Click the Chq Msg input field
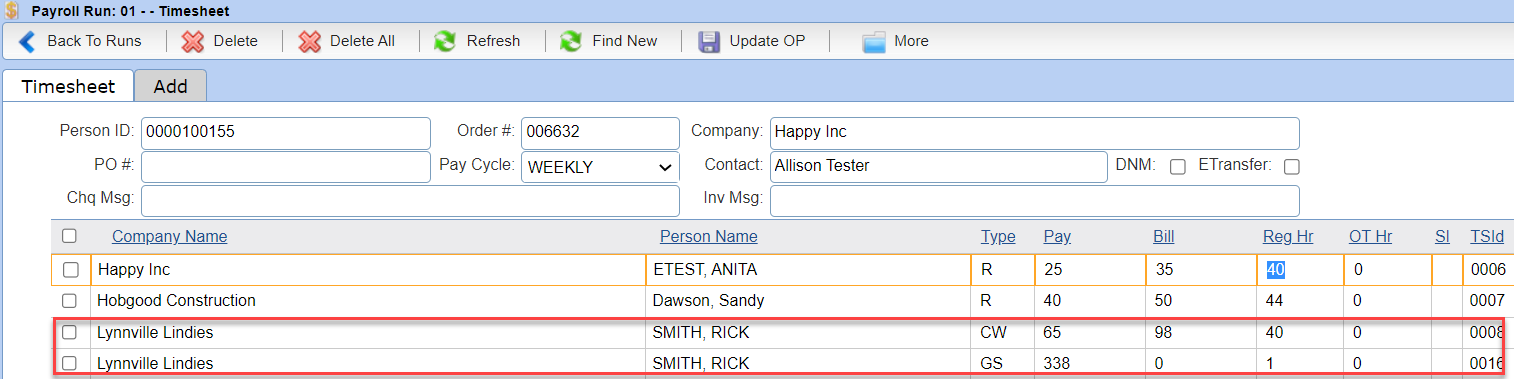This screenshot has height=379, width=1514. pos(410,200)
